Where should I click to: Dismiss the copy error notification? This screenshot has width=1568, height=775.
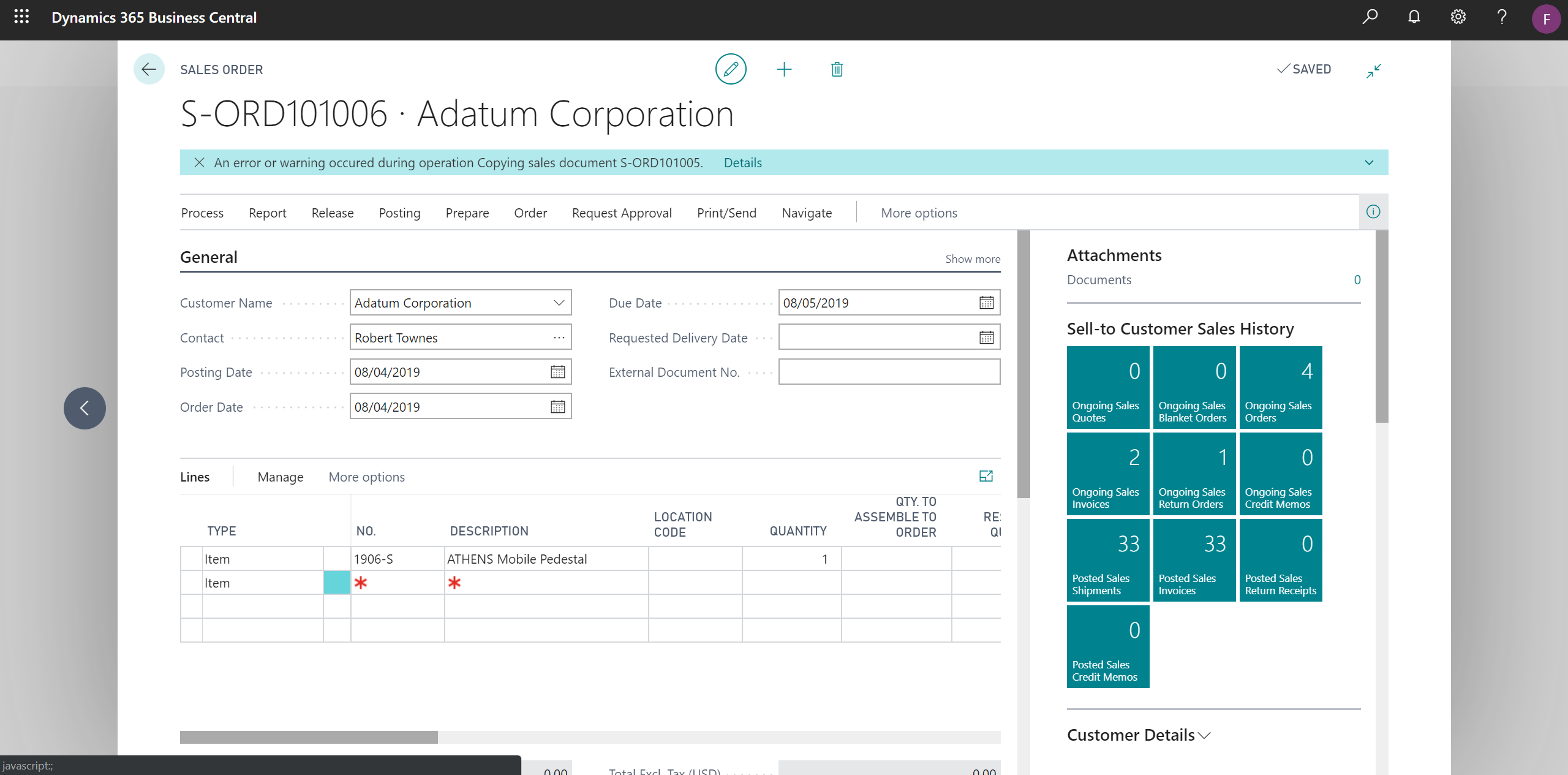point(199,162)
